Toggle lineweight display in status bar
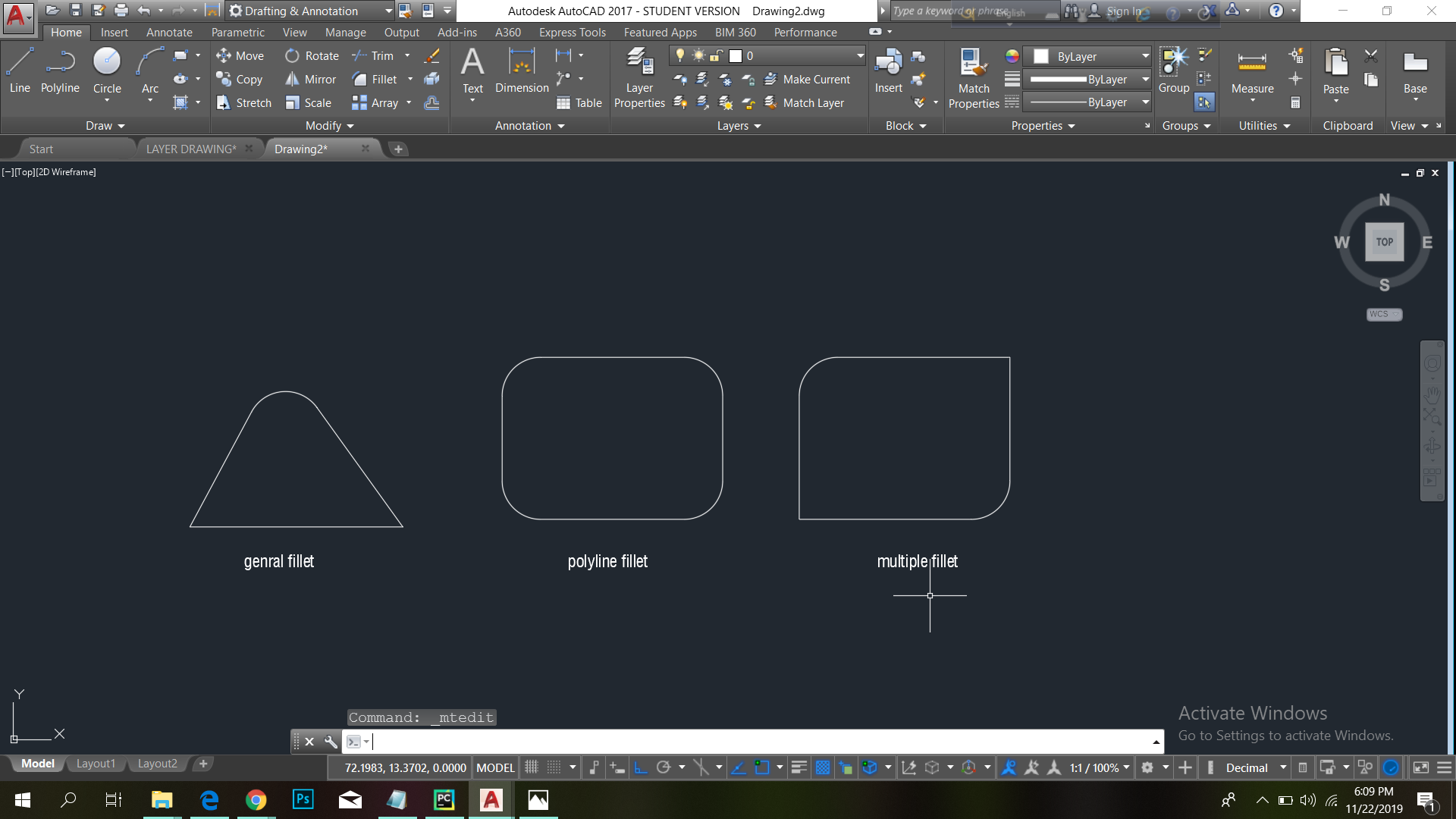This screenshot has width=1456, height=819. (799, 767)
